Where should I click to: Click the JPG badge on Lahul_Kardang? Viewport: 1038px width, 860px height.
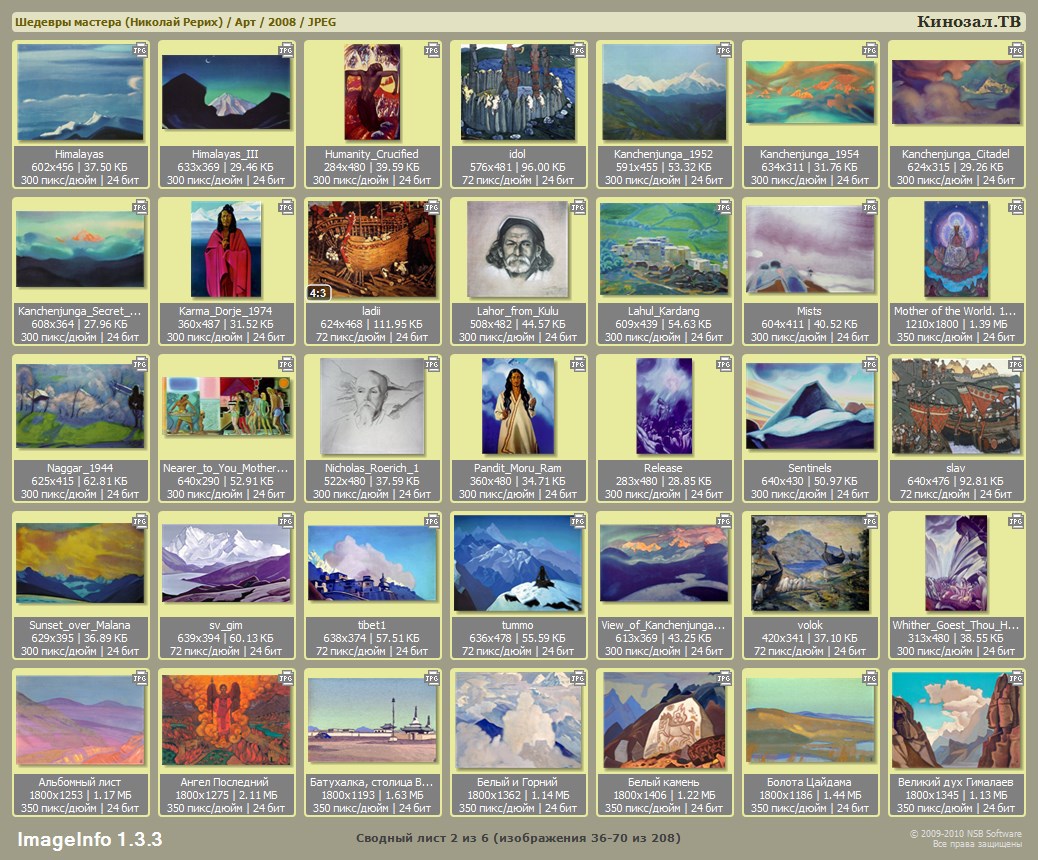click(724, 207)
